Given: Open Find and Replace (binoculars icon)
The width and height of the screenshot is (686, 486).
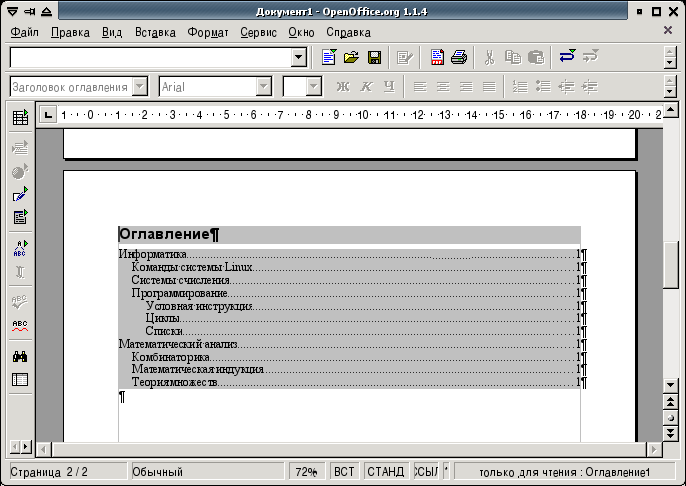Looking at the screenshot, I should pyautogui.click(x=19, y=356).
